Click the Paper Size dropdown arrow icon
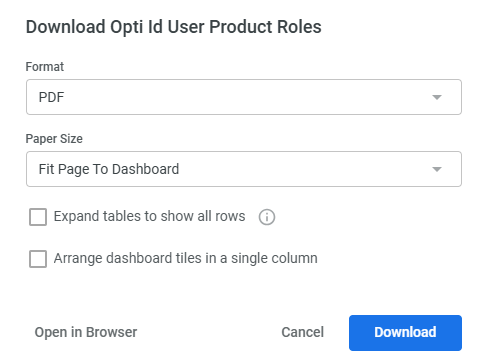 (x=437, y=169)
